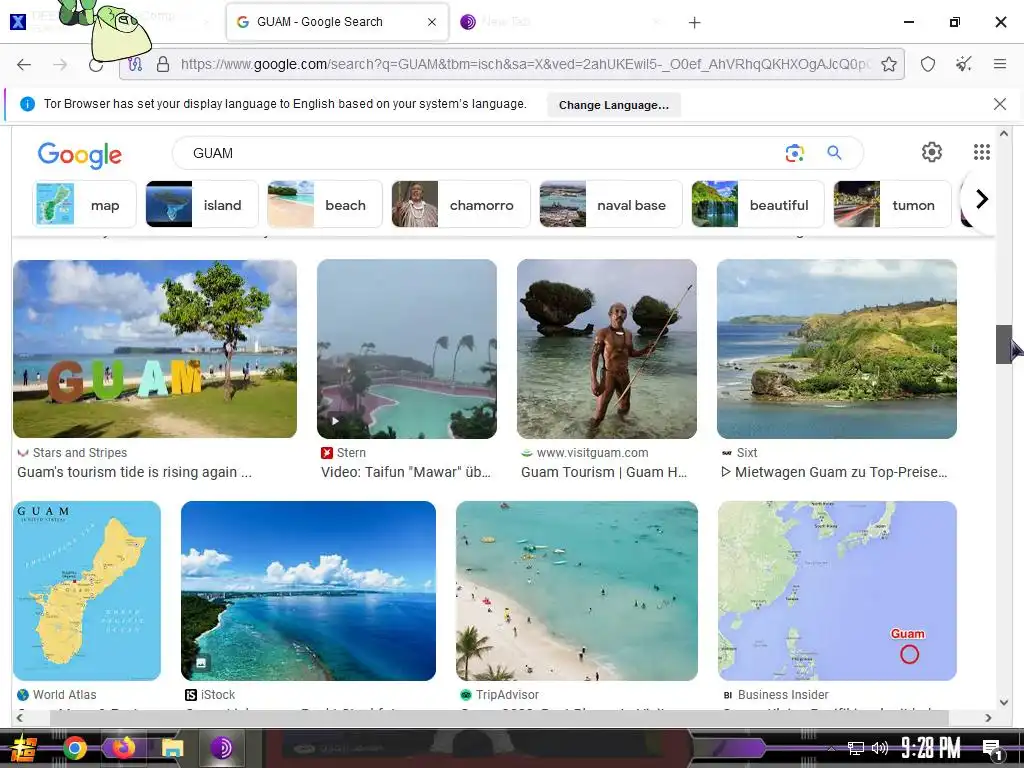Open the Sixt green coastline image
The height and width of the screenshot is (768, 1024).
pyautogui.click(x=837, y=349)
